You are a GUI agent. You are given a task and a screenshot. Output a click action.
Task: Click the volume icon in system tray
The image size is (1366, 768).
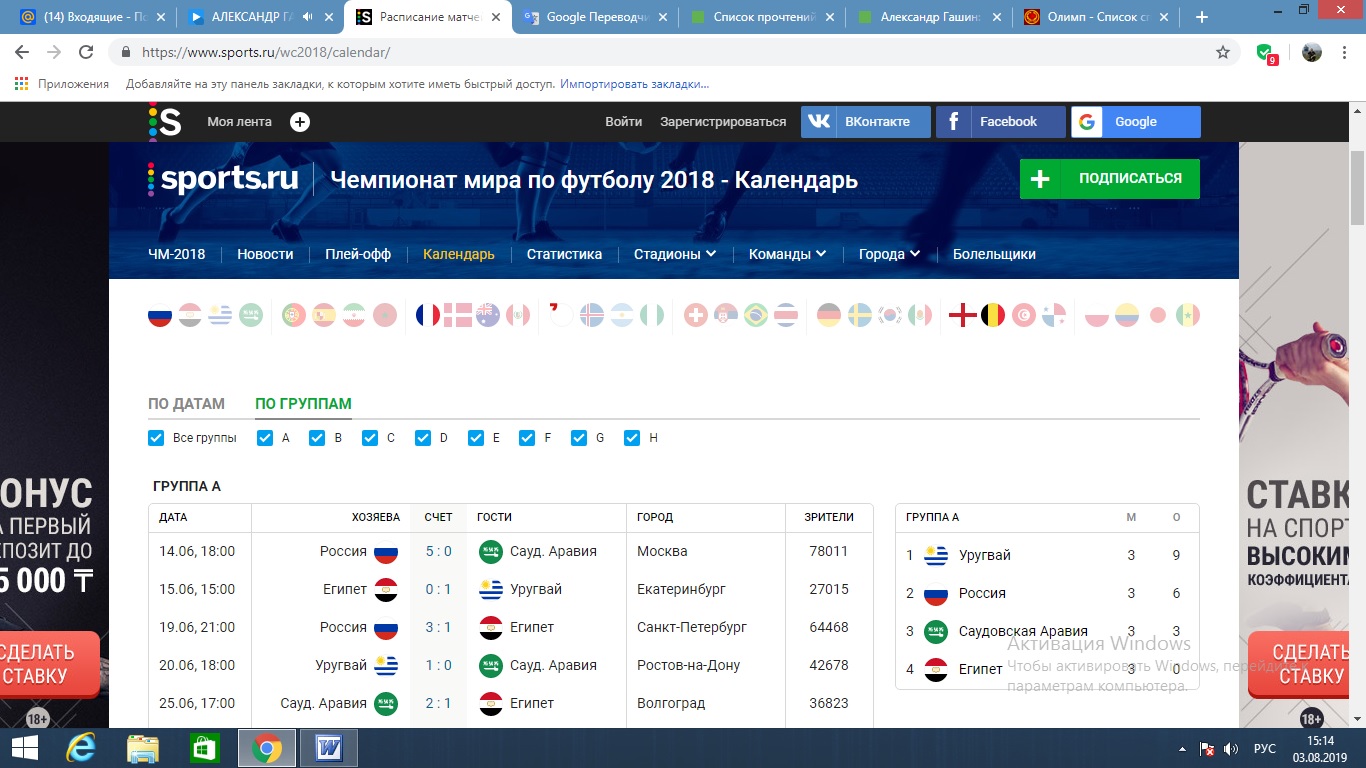(x=1230, y=749)
